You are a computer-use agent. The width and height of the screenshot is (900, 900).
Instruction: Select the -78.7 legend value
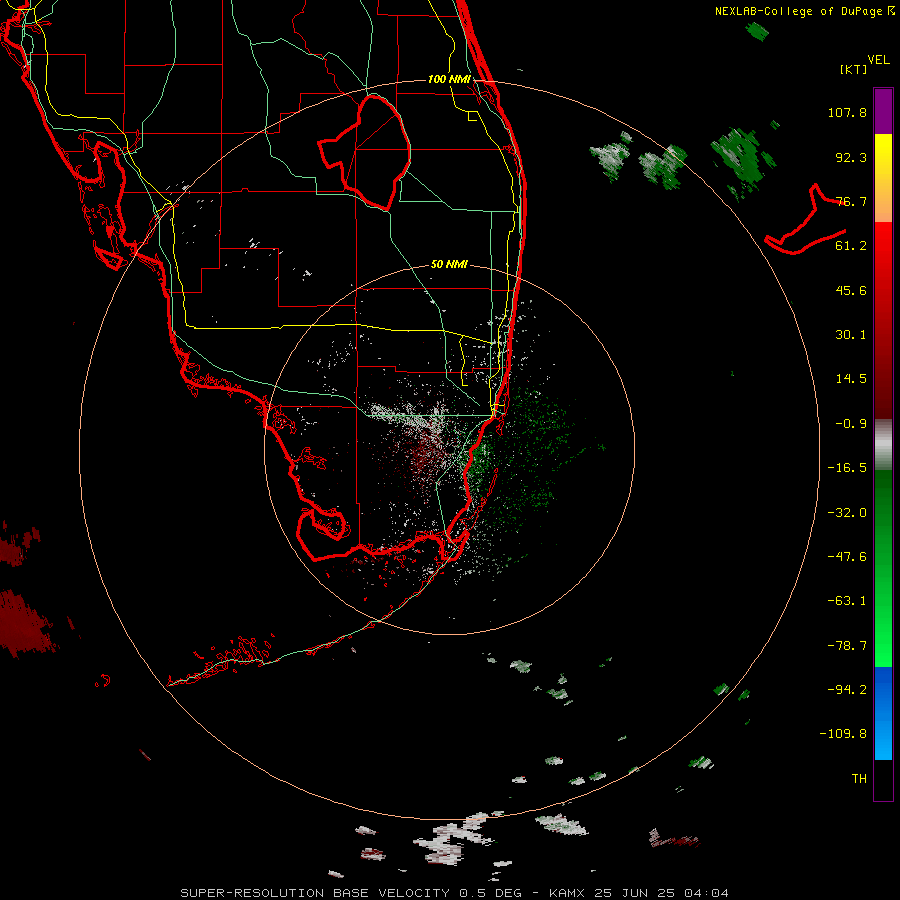point(847,646)
